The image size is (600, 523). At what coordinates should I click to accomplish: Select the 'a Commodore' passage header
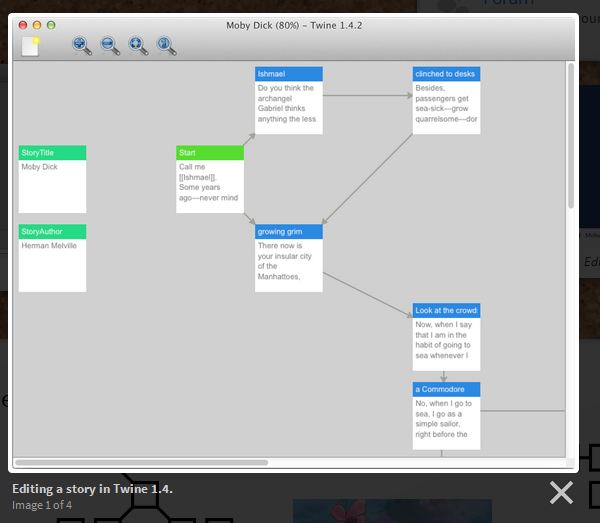click(446, 389)
